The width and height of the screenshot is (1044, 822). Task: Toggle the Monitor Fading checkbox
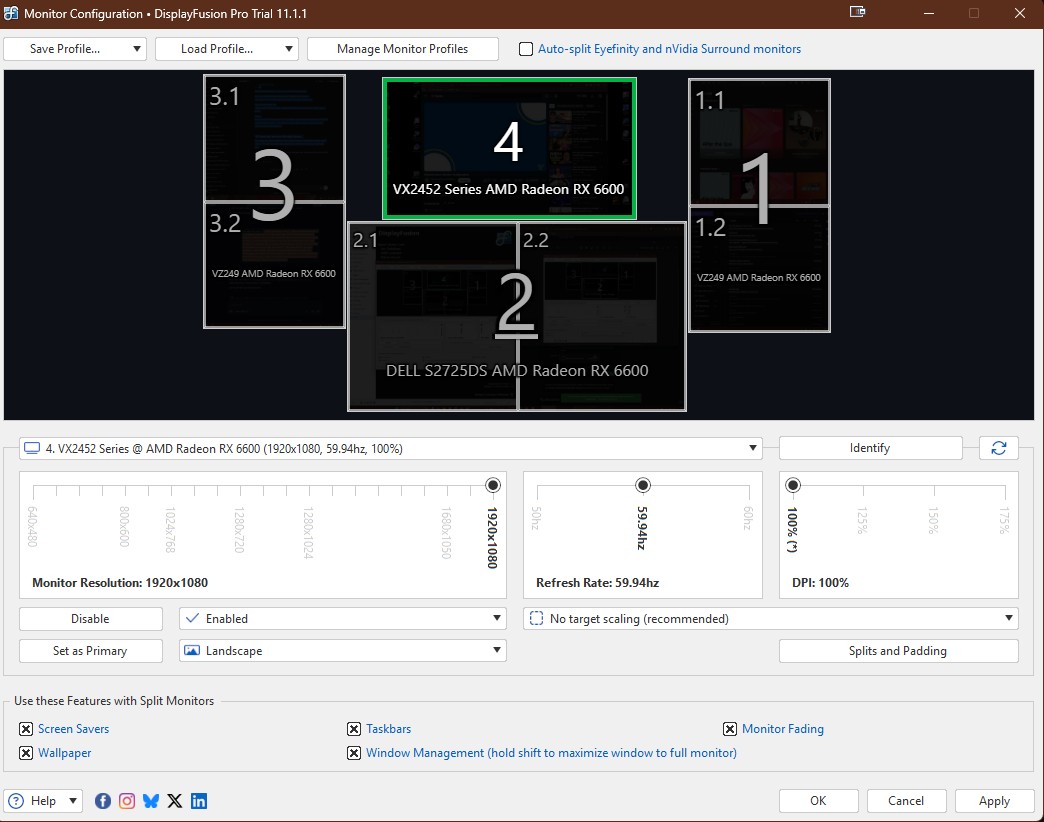tap(730, 729)
